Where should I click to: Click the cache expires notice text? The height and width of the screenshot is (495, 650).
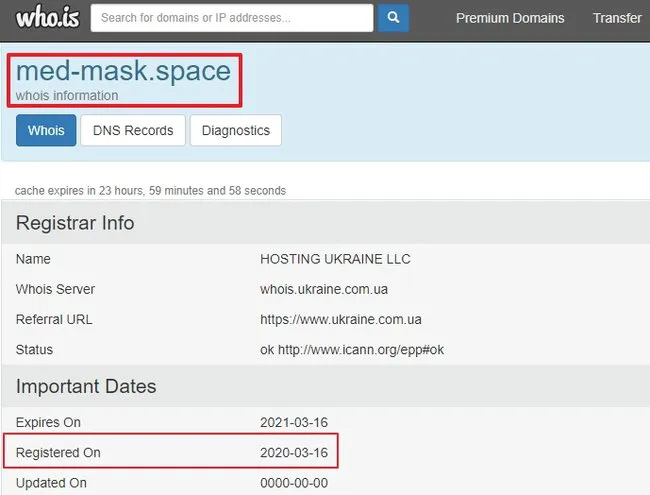click(150, 190)
